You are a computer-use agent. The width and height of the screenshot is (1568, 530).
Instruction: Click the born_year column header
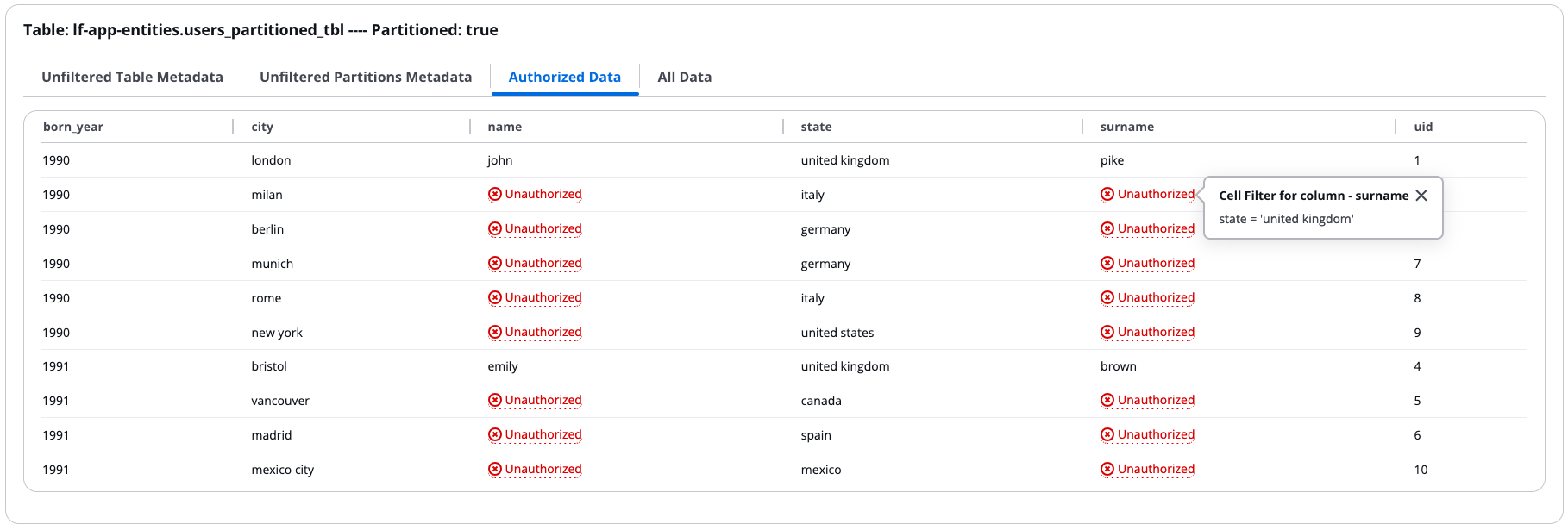coord(72,127)
